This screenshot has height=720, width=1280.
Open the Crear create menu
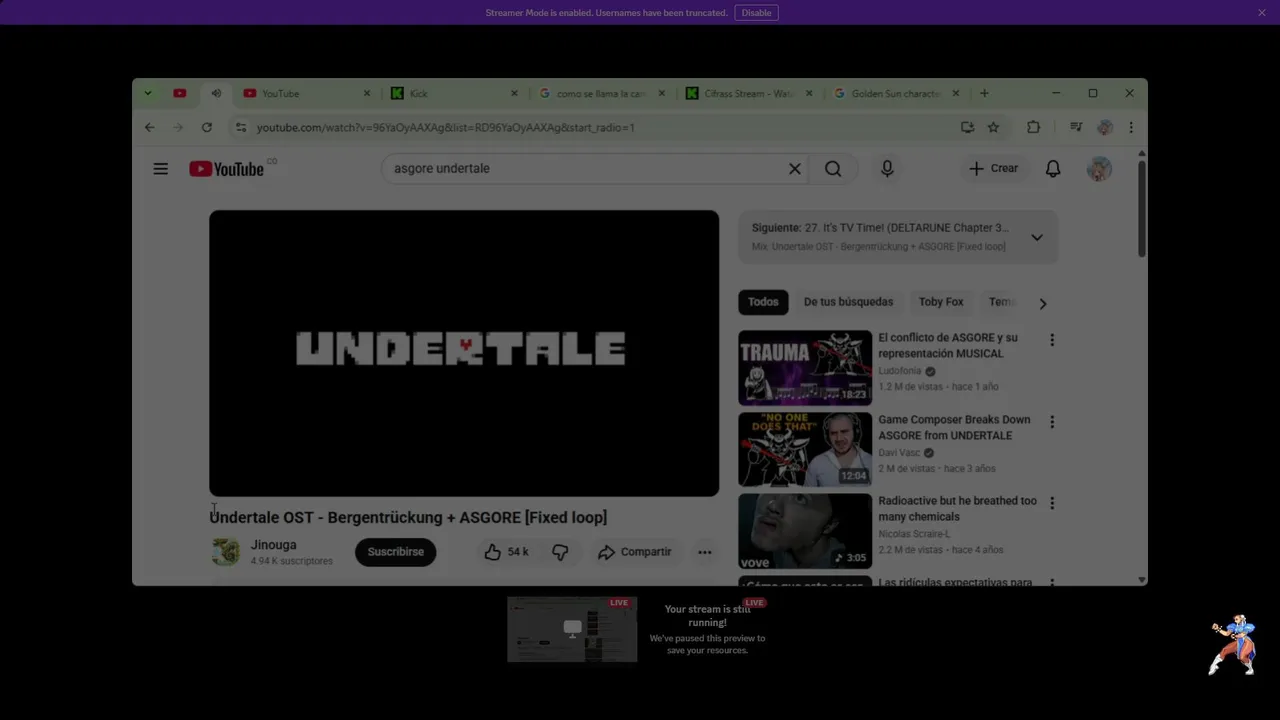click(x=993, y=169)
